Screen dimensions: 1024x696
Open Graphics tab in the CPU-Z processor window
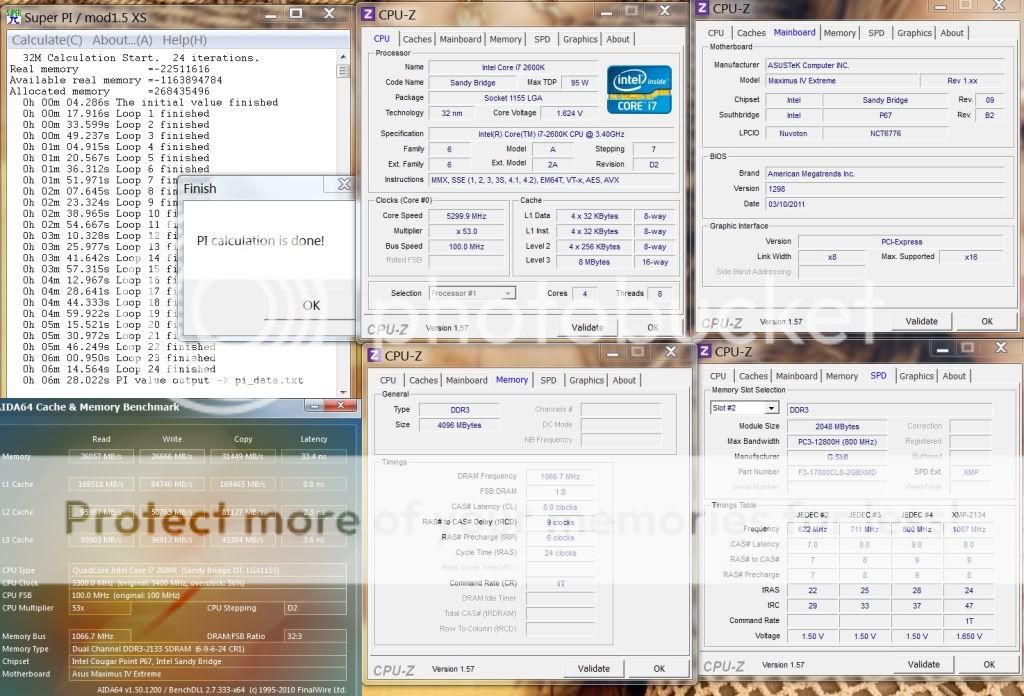(580, 39)
